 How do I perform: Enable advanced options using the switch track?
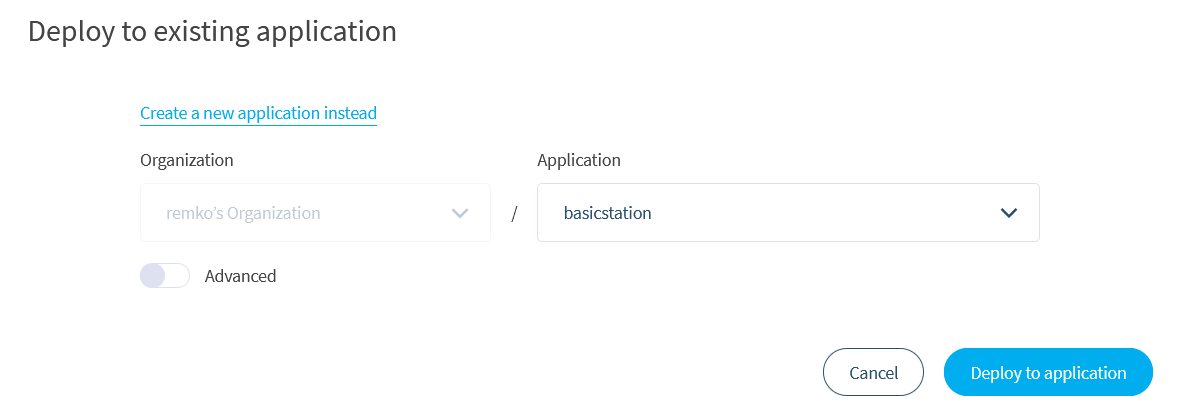[x=165, y=276]
